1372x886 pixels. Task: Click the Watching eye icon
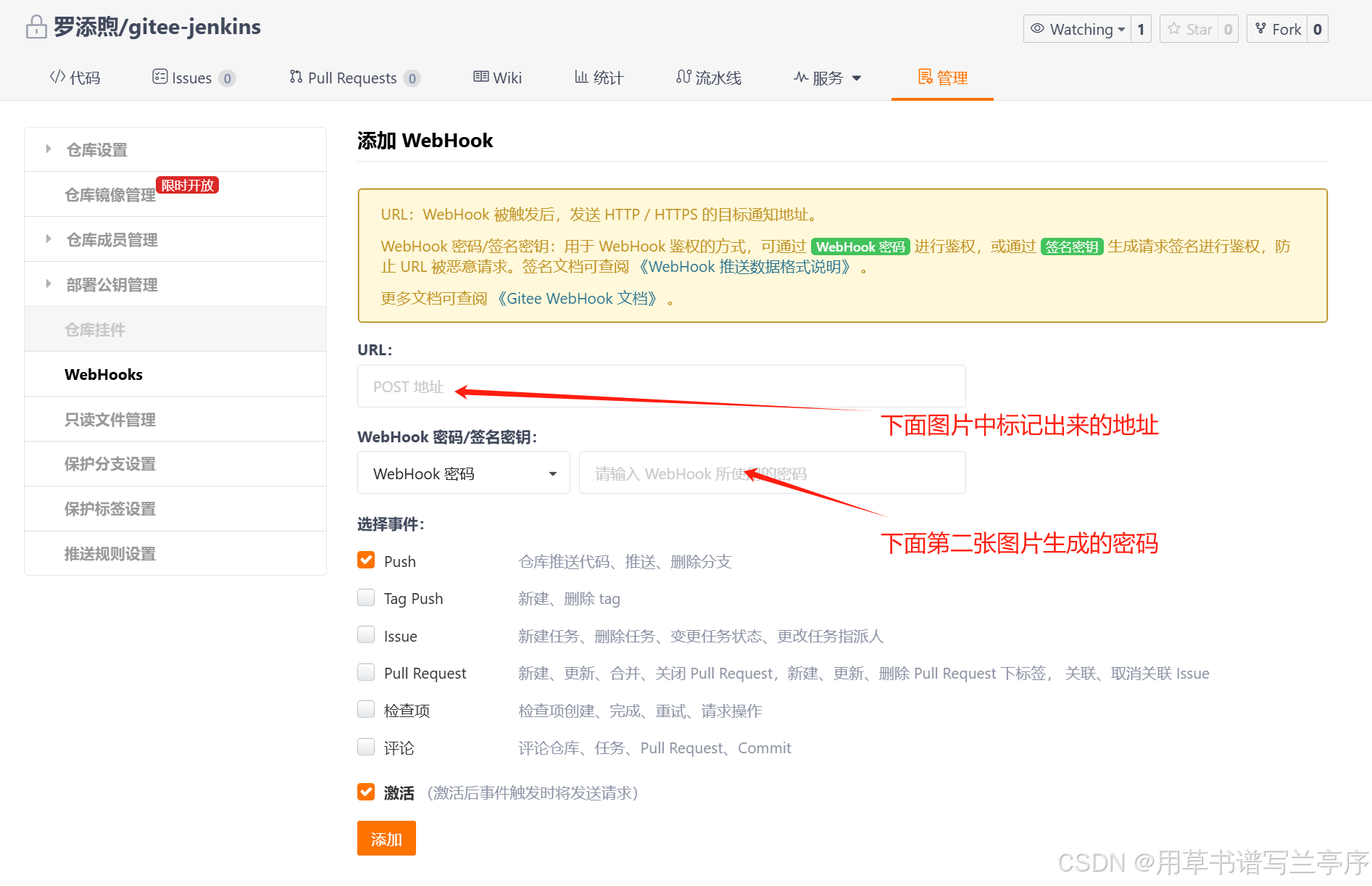(1037, 28)
